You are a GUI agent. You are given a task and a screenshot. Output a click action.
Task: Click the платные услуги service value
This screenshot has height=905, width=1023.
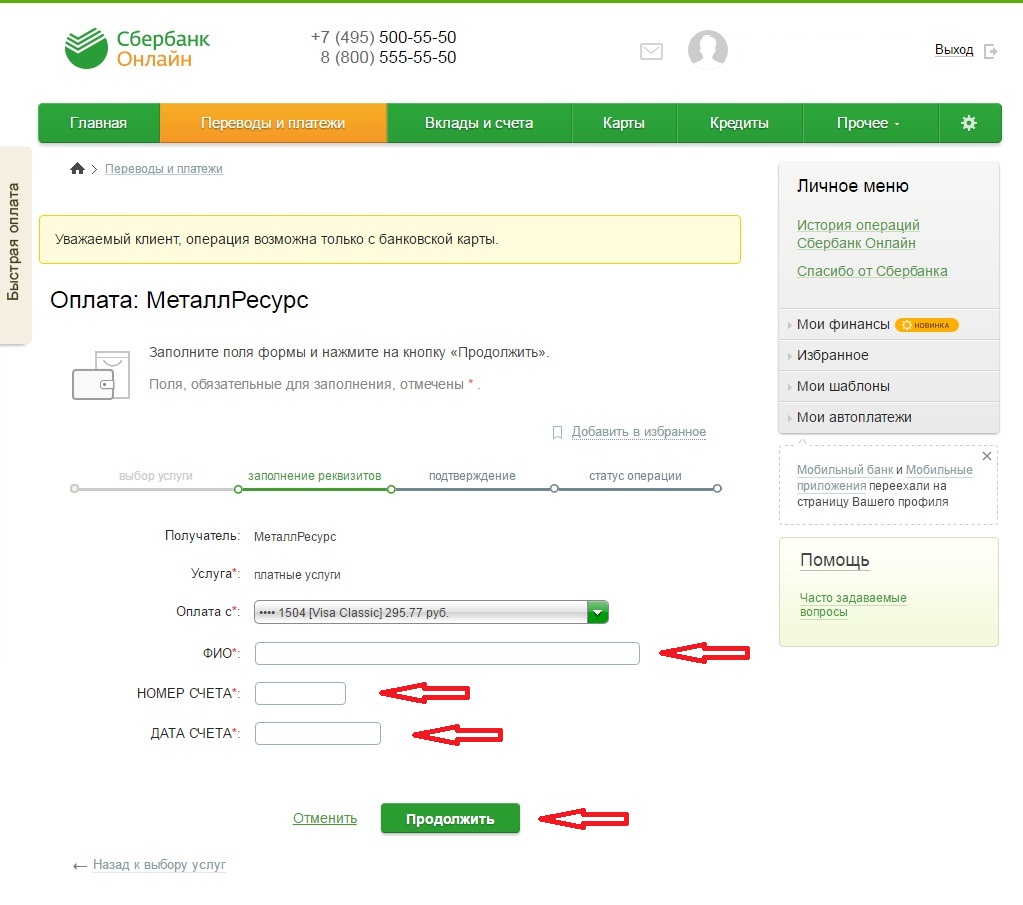coord(297,575)
